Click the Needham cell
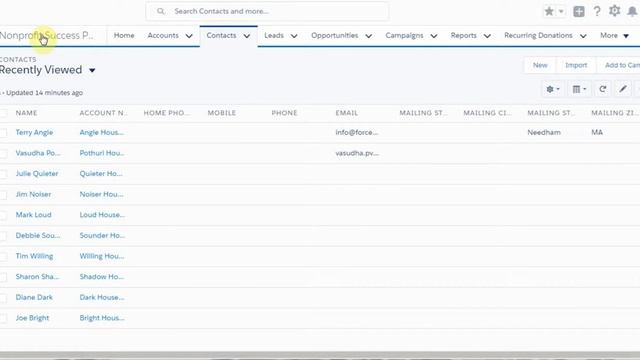The image size is (640, 360). pyautogui.click(x=544, y=132)
